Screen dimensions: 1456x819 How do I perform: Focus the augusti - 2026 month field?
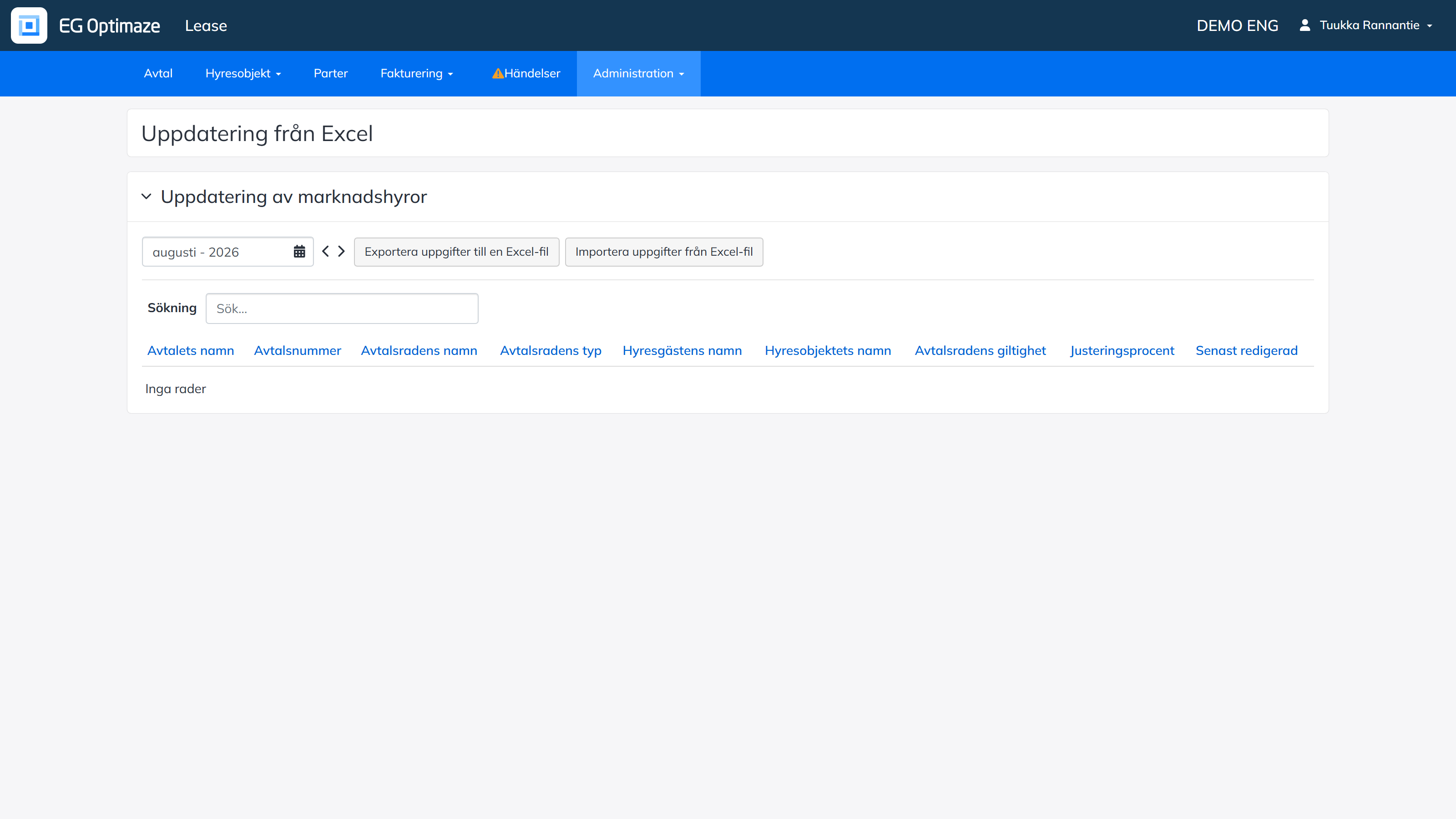[x=228, y=252]
